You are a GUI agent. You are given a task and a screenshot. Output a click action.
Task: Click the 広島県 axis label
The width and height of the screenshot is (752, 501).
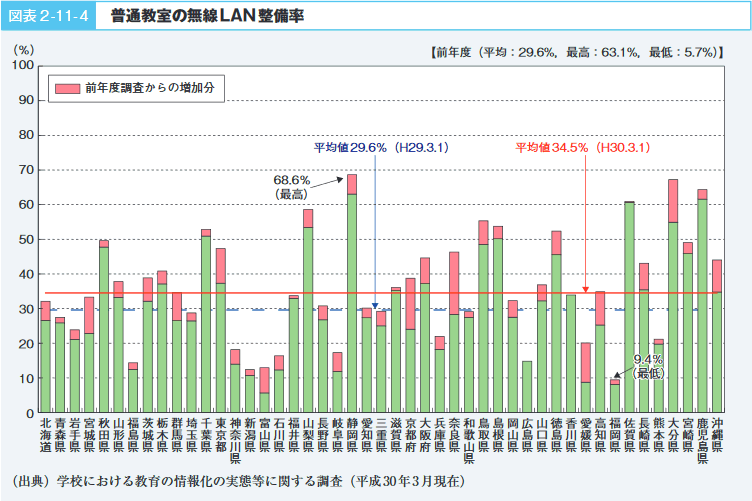[528, 435]
